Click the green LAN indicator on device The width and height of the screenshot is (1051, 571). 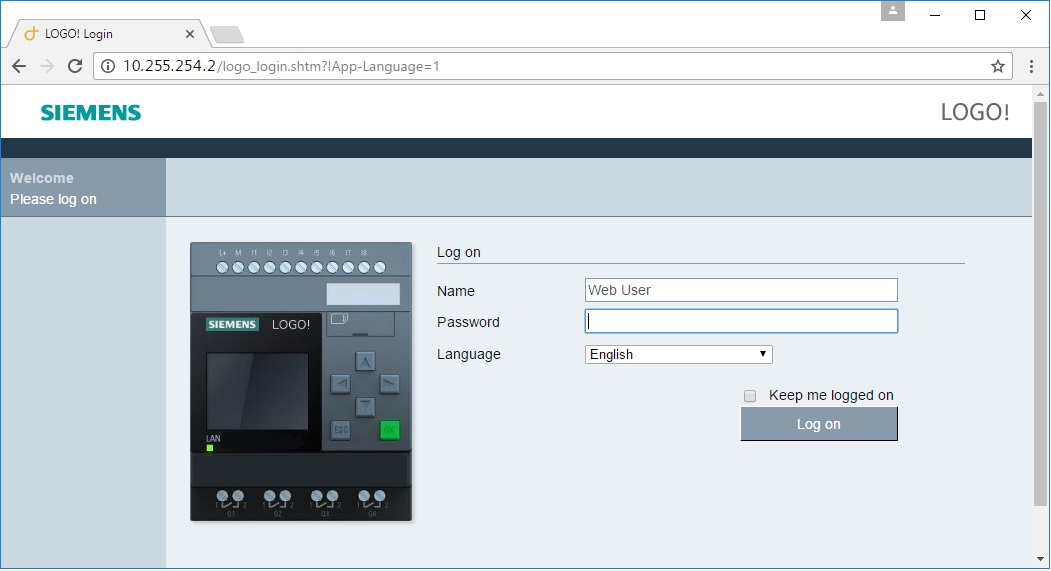[210, 448]
